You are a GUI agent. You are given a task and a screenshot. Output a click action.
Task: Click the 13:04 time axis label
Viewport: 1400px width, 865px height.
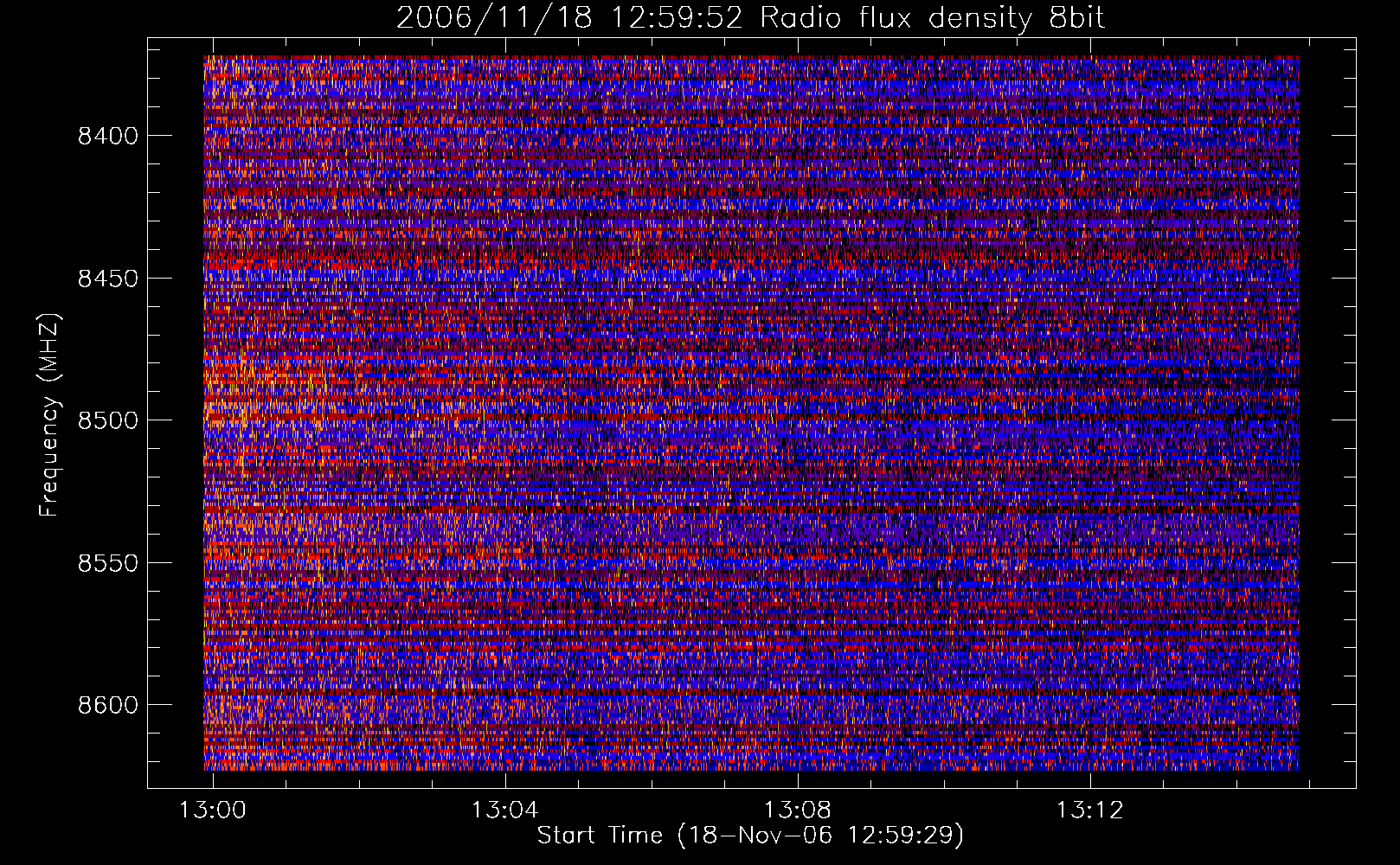504,810
